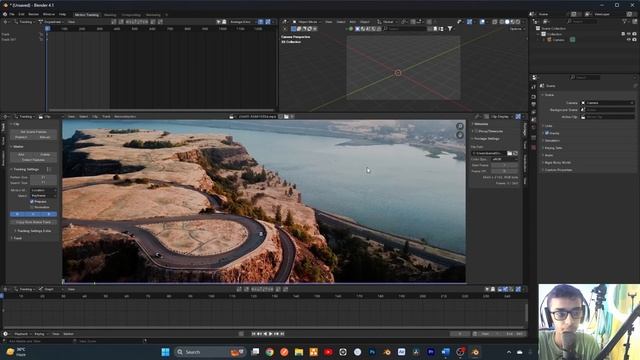The image size is (640, 360).
Task: Click the Reload button in Clip panel
Action: 45,137
